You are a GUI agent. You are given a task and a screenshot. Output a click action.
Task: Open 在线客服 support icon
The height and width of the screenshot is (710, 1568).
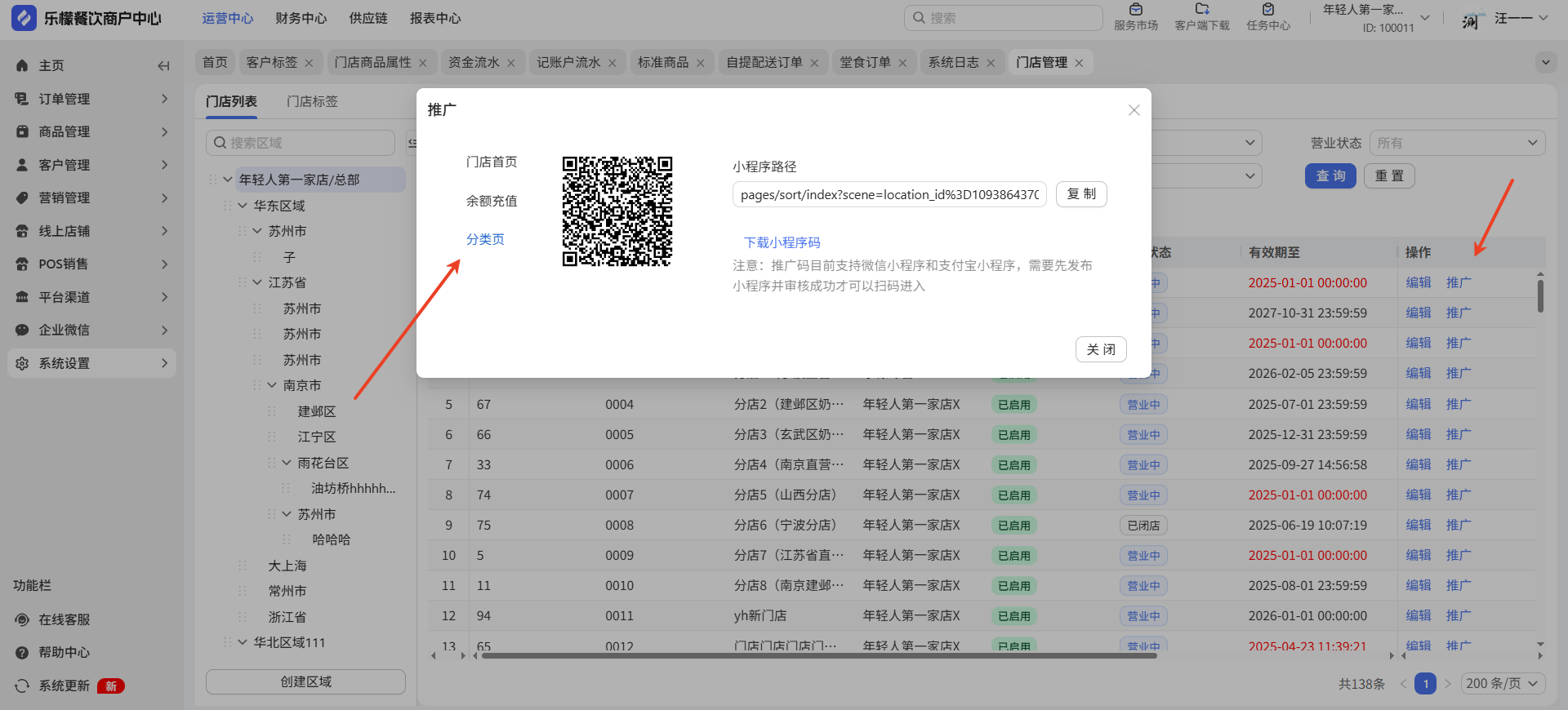(22, 619)
